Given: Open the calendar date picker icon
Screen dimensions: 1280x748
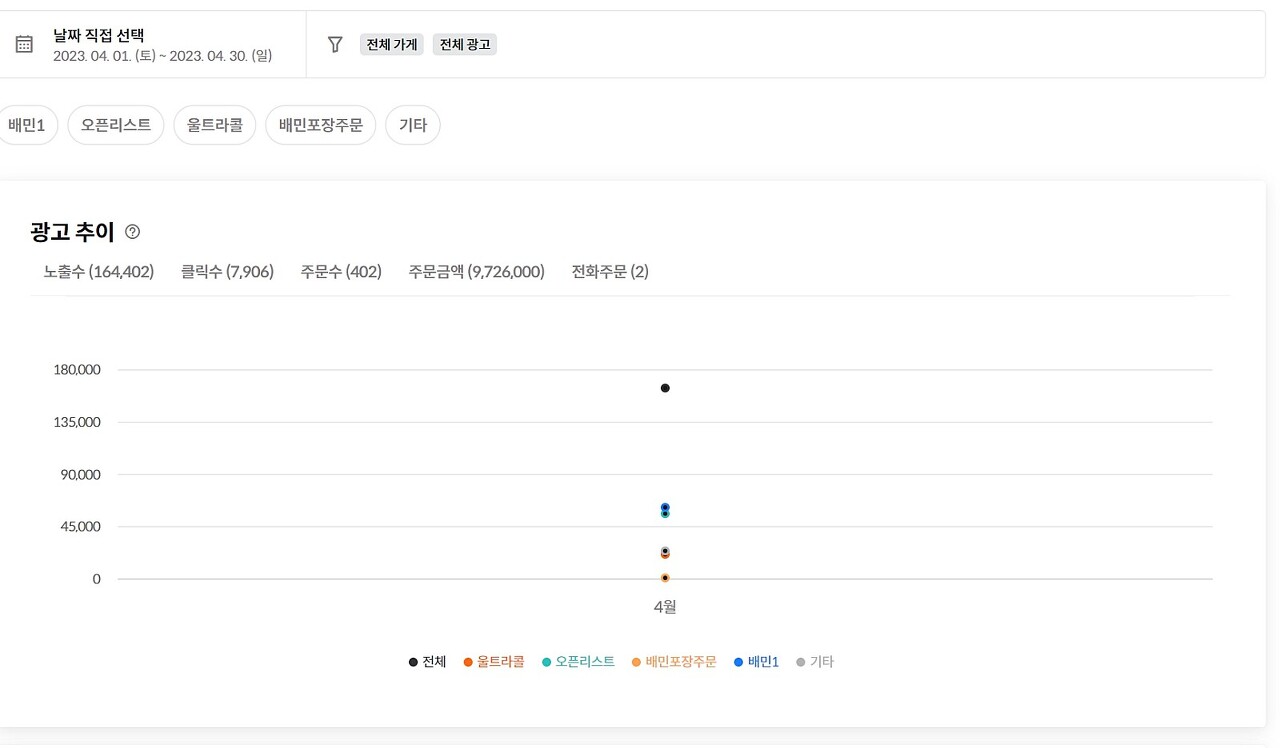Looking at the screenshot, I should pos(24,44).
